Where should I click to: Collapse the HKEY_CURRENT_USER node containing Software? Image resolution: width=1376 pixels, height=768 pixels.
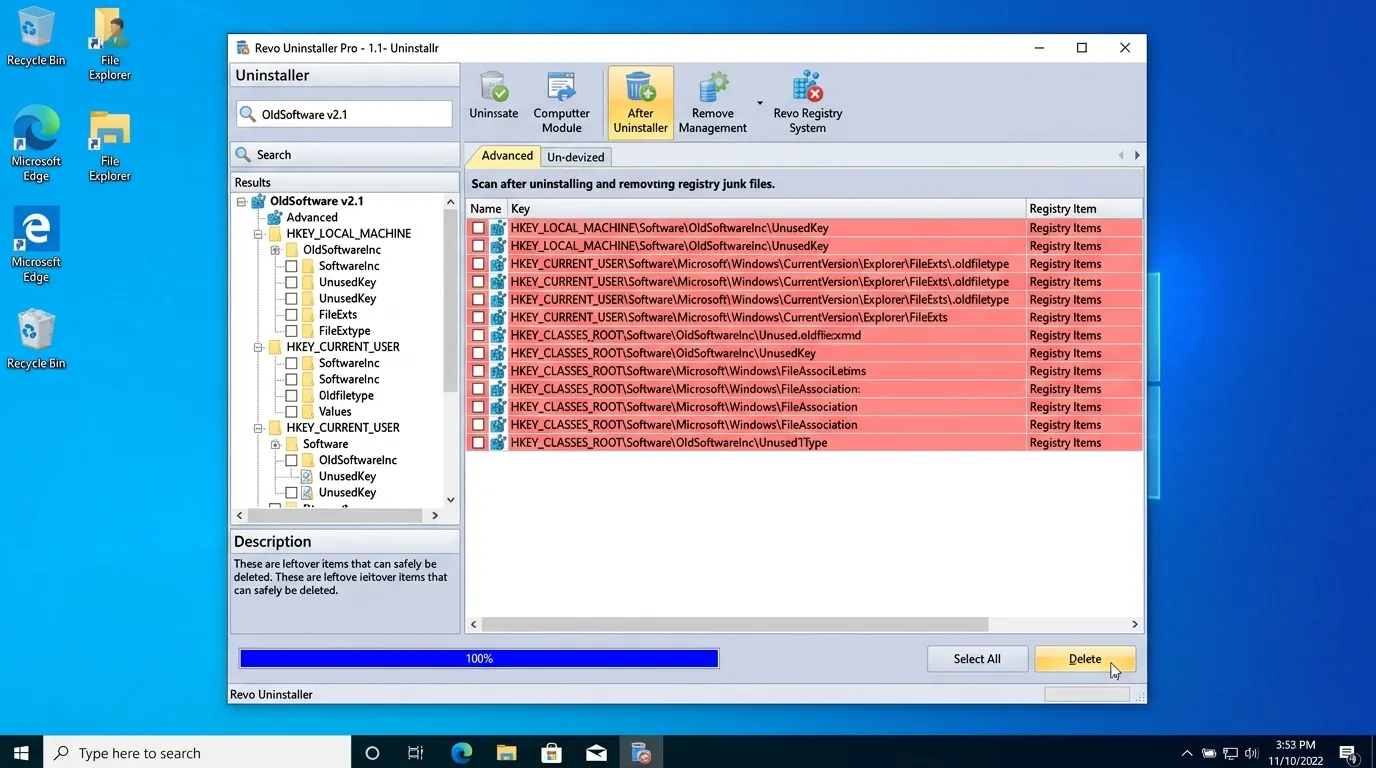[258, 428]
